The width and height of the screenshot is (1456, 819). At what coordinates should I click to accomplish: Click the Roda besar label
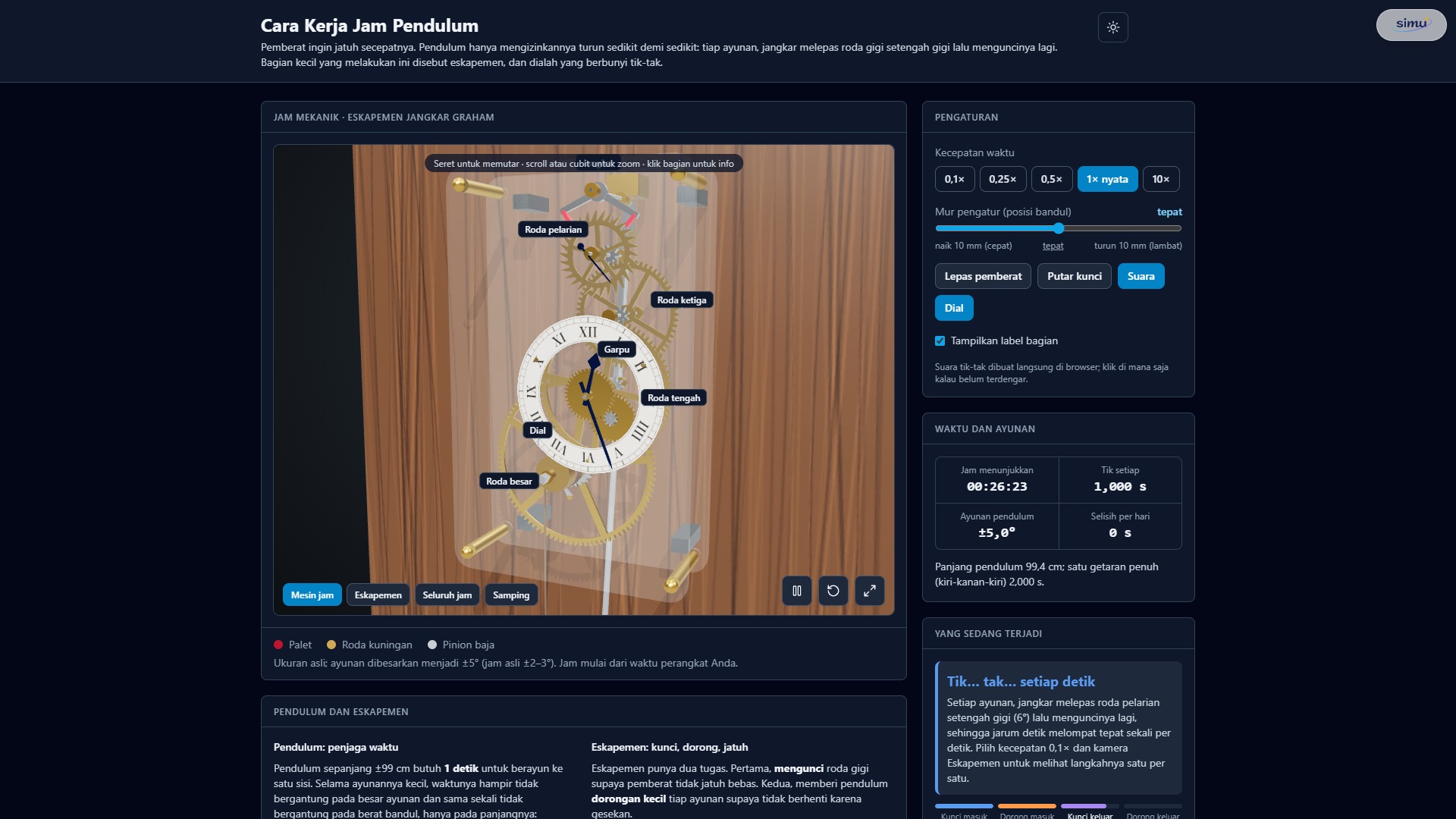click(x=509, y=482)
